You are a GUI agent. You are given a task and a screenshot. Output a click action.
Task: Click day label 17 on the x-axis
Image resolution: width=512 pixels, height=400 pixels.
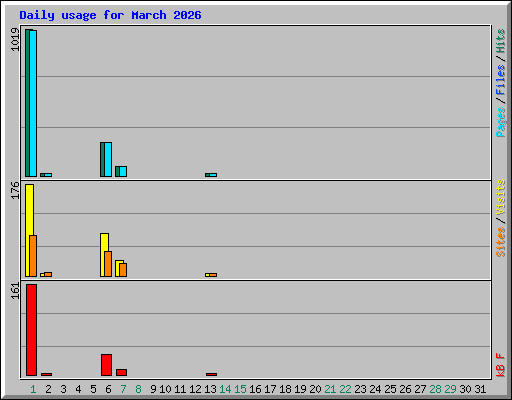click(x=270, y=389)
